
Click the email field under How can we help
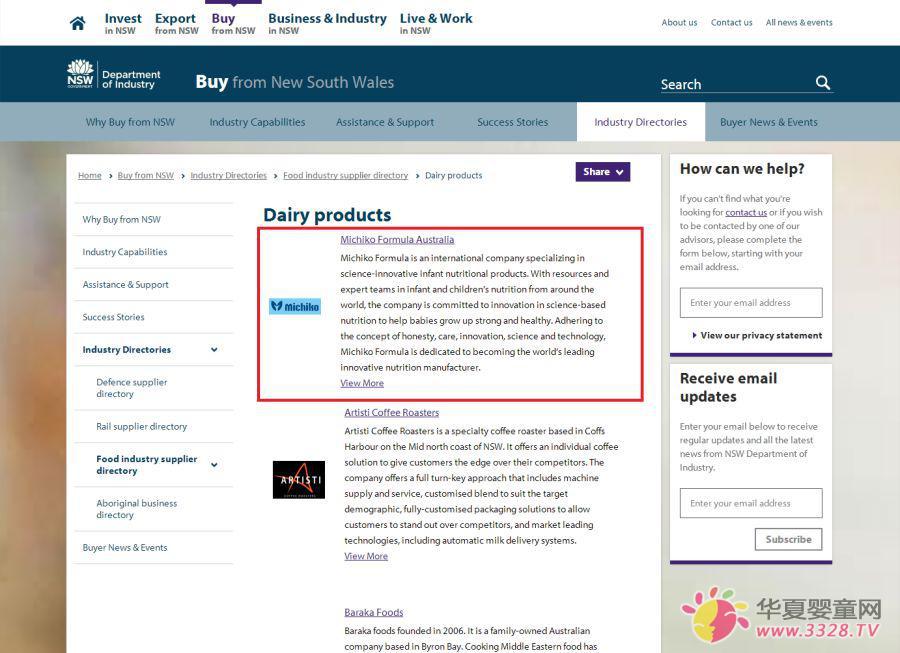tap(751, 303)
